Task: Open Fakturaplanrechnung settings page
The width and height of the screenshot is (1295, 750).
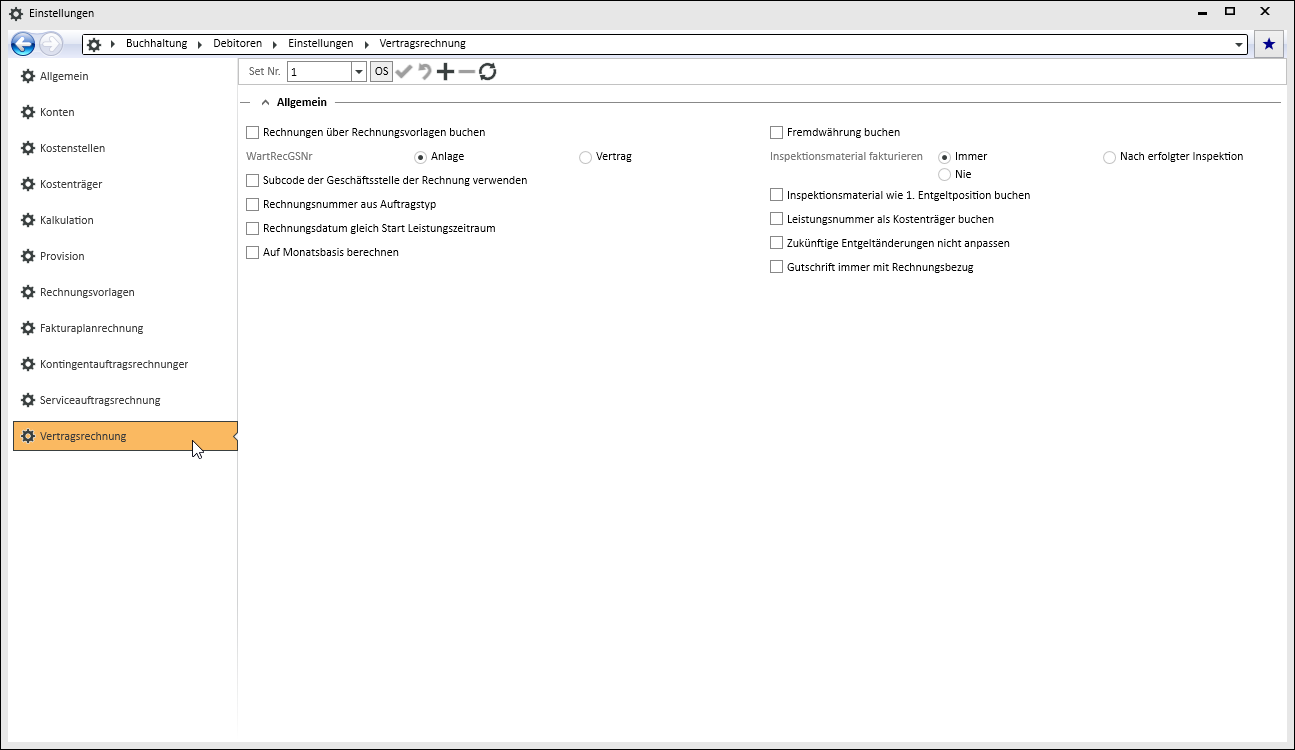Action: [125, 328]
